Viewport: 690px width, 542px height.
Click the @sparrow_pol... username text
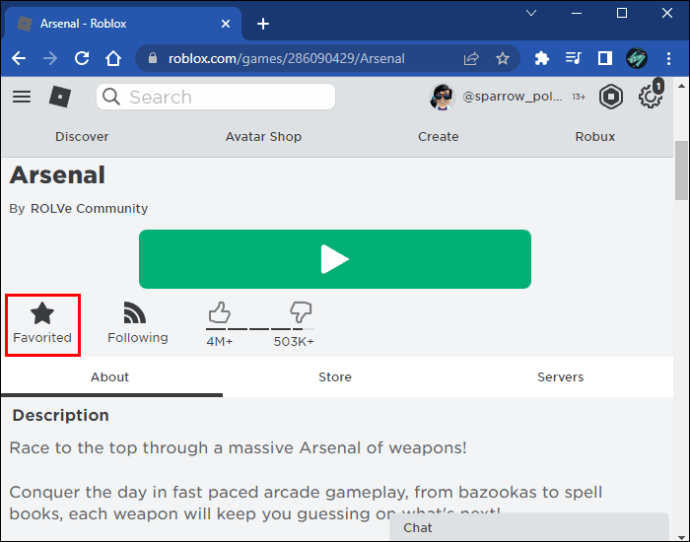click(513, 96)
